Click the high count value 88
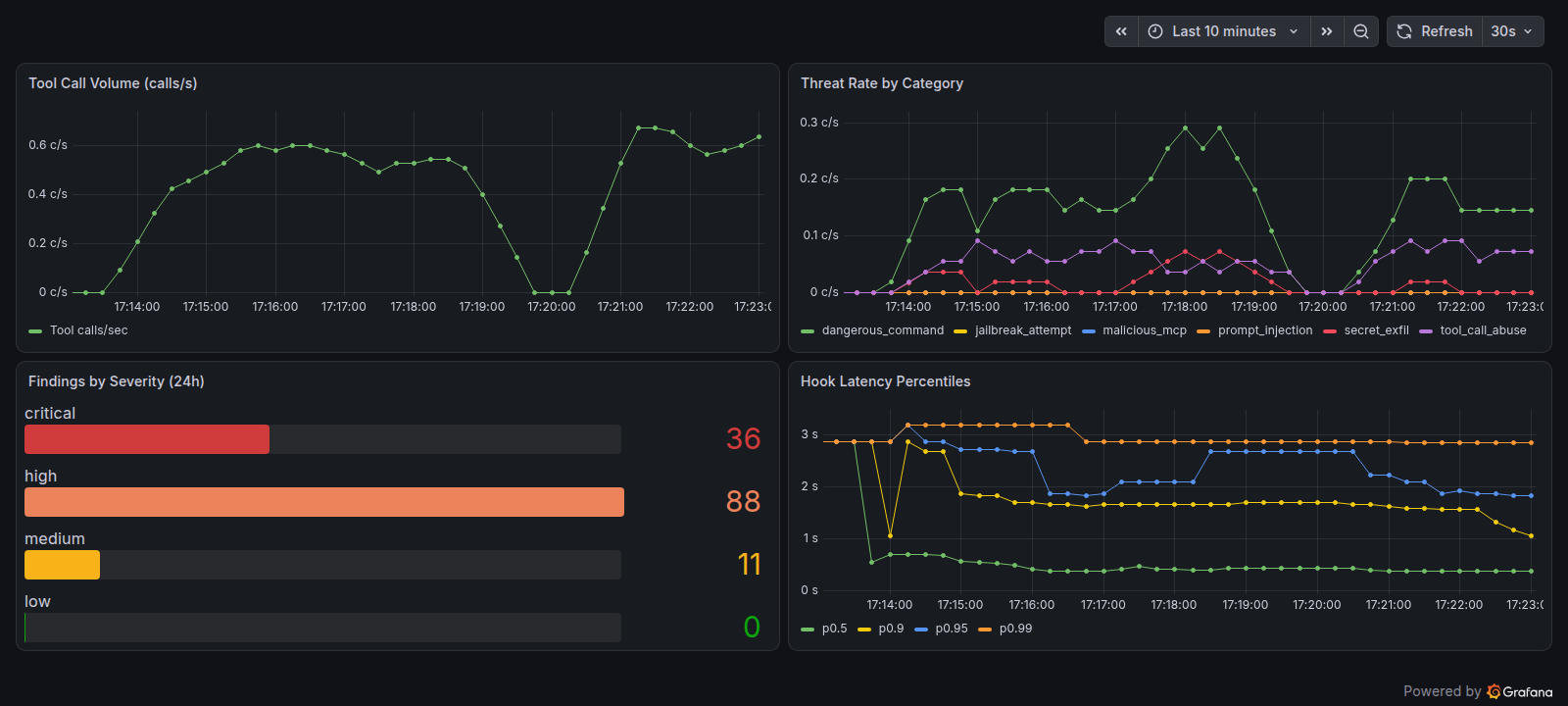The height and width of the screenshot is (706, 1568). click(743, 501)
